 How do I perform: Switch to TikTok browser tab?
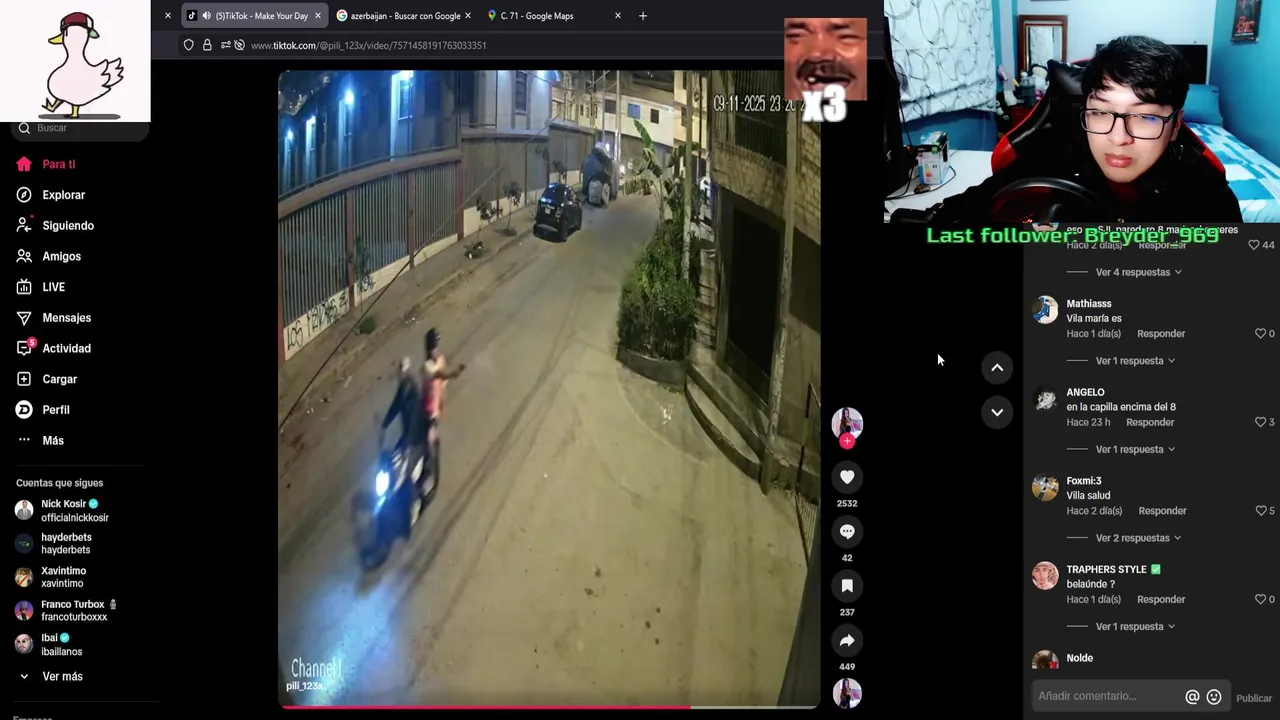255,16
